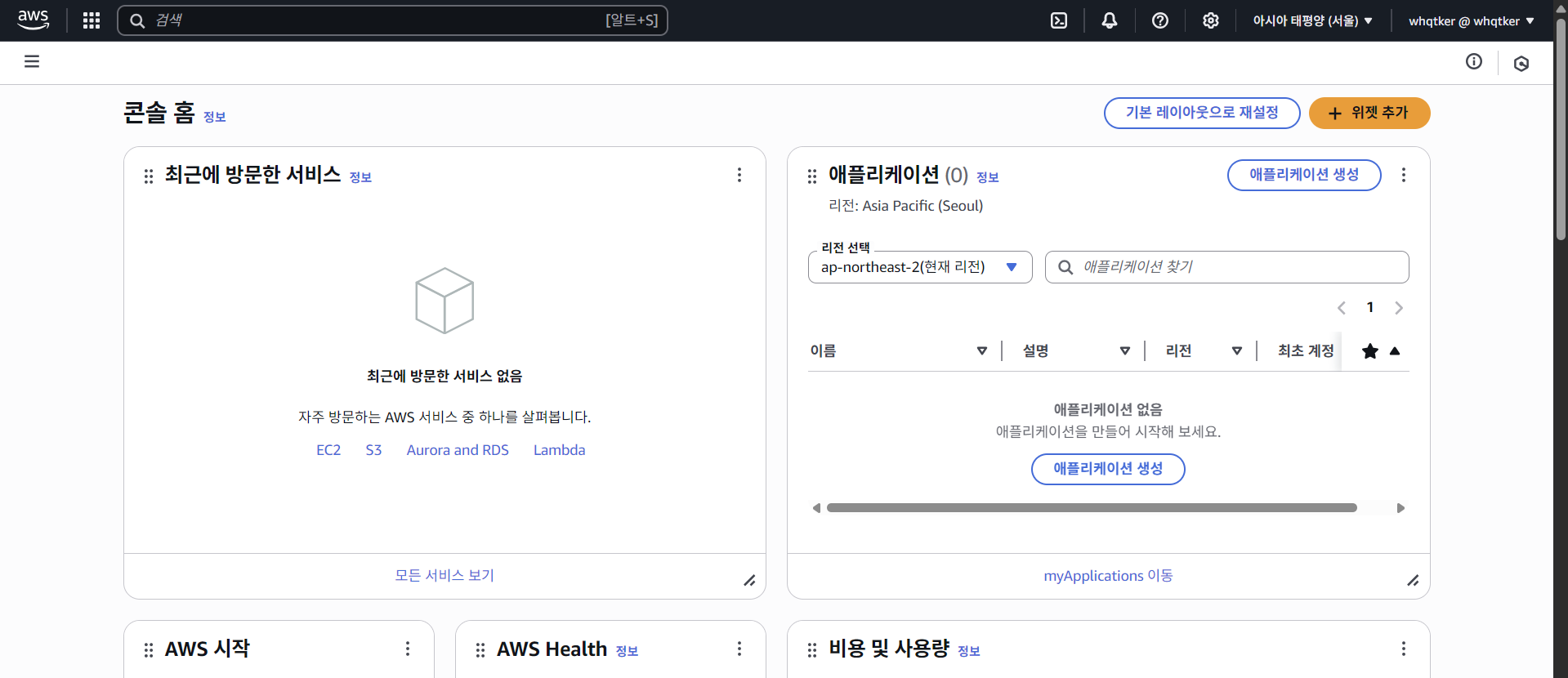1568x678 pixels.
Task: Focus the 애플리케이션 찾기 search field
Action: [1227, 267]
